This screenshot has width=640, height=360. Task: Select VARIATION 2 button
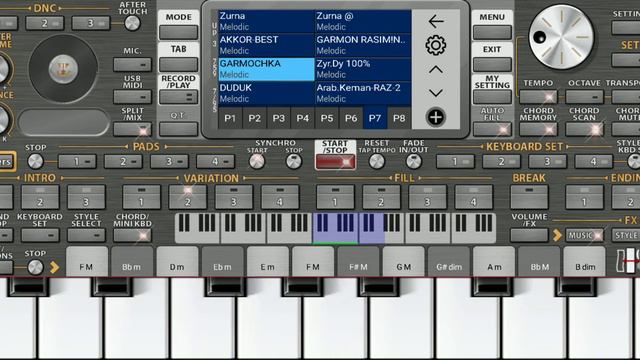(187, 197)
